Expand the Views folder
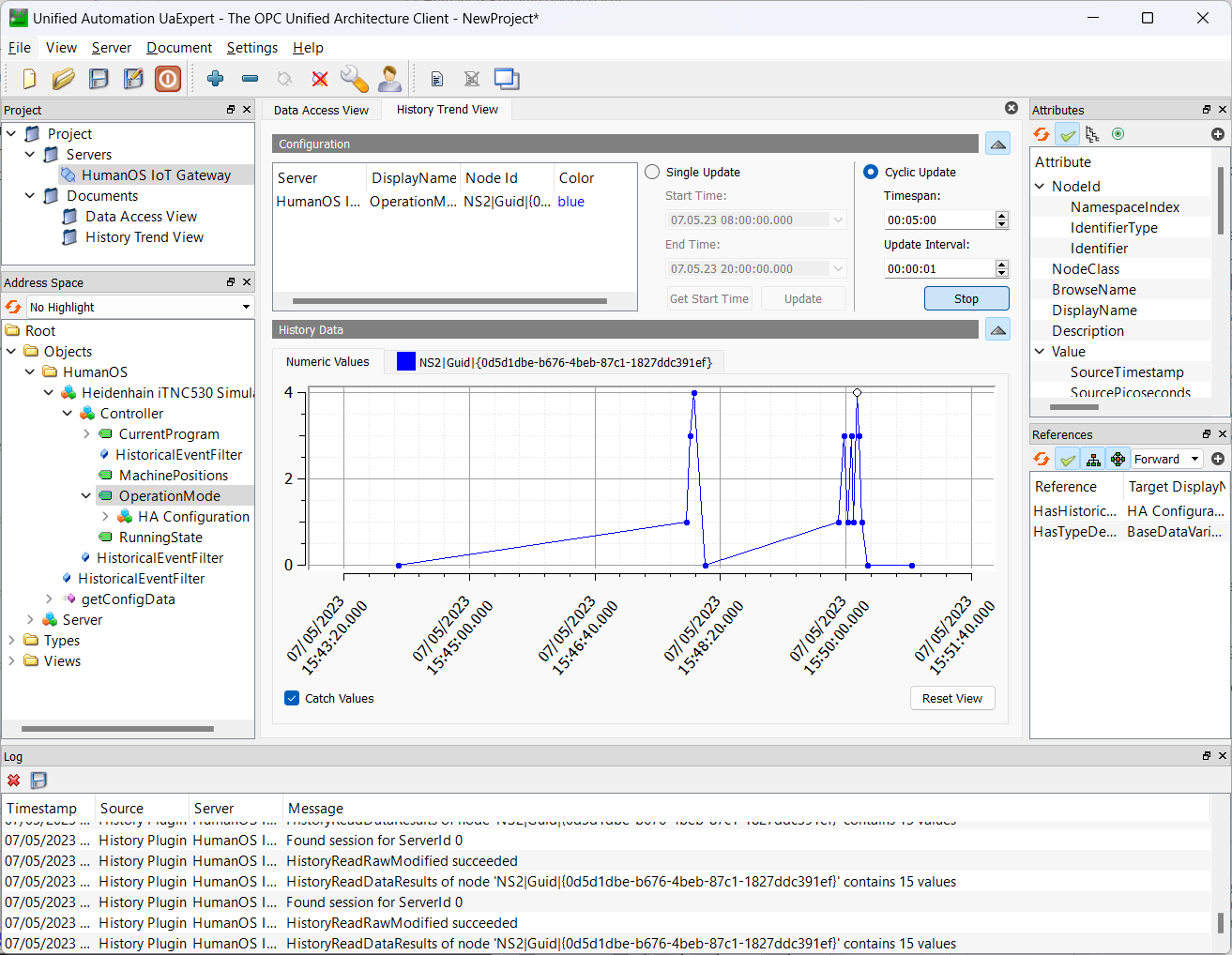The image size is (1232, 955). [x=11, y=661]
